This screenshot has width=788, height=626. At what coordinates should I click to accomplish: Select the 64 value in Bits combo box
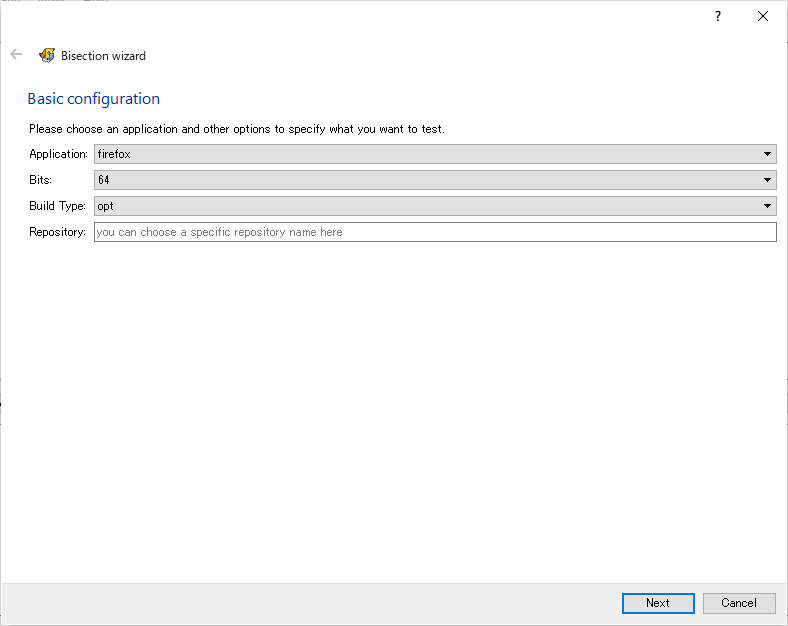coord(435,180)
